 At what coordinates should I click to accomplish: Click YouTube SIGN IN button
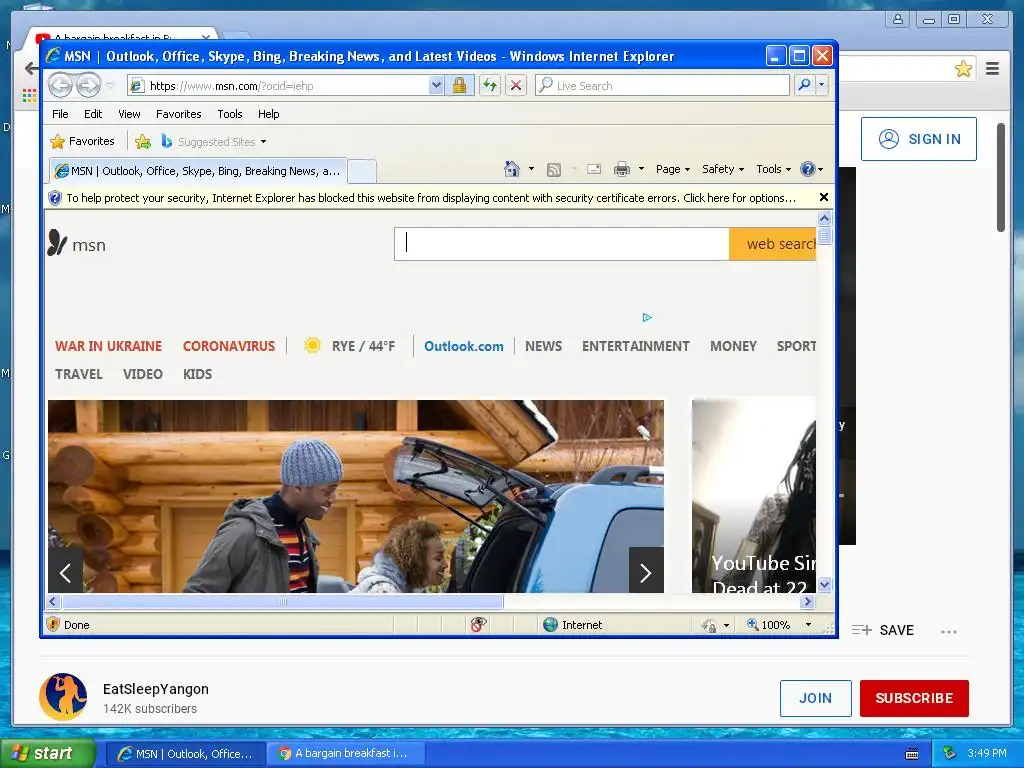[x=919, y=139]
